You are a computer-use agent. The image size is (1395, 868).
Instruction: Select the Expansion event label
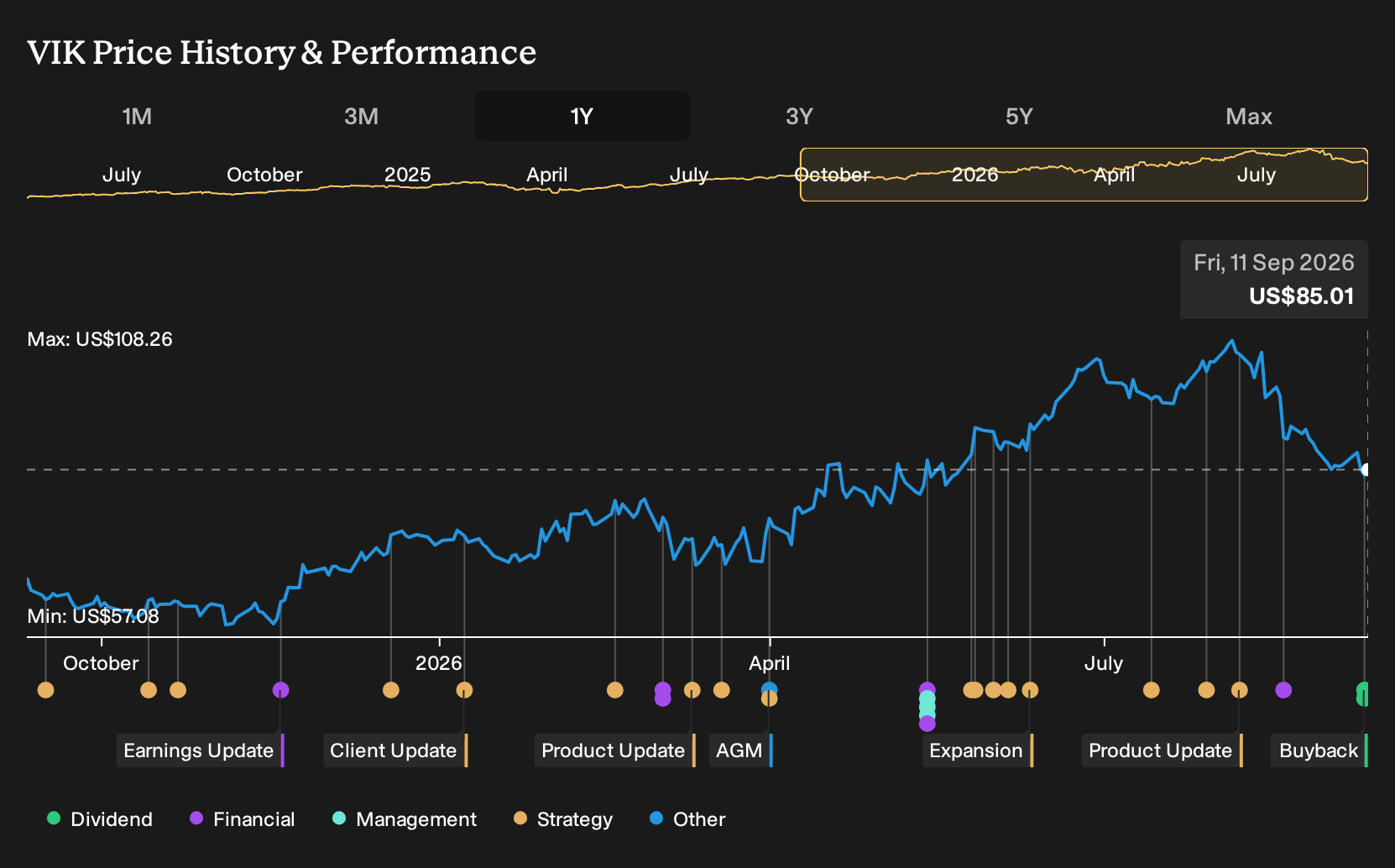pyautogui.click(x=977, y=750)
